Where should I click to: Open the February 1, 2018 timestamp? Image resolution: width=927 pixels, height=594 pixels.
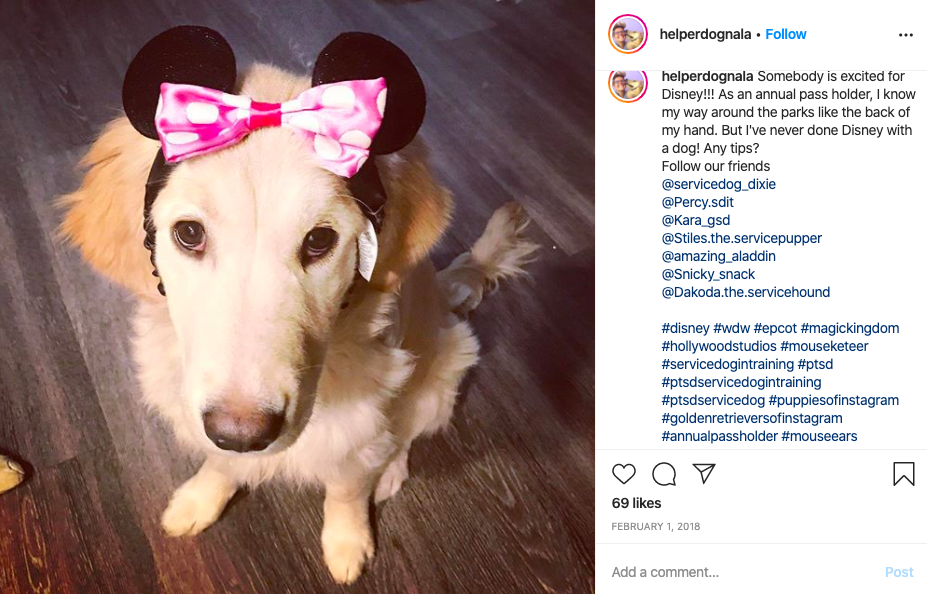[x=656, y=526]
